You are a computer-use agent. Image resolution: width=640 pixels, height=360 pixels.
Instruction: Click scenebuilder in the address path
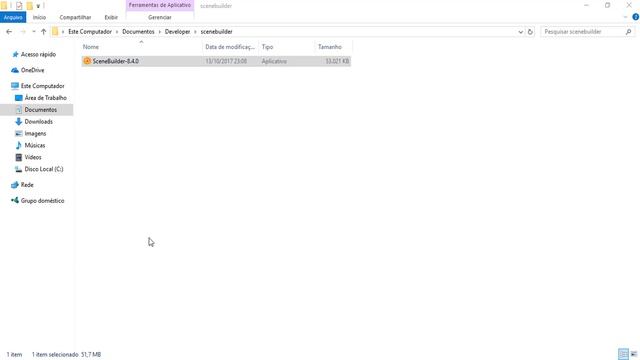tap(216, 31)
